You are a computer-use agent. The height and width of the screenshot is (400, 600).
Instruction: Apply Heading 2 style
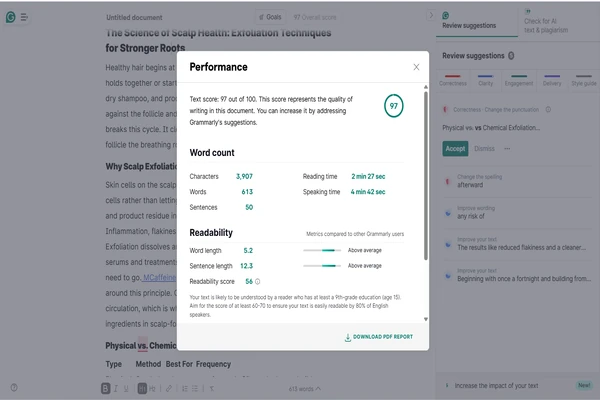(x=152, y=389)
